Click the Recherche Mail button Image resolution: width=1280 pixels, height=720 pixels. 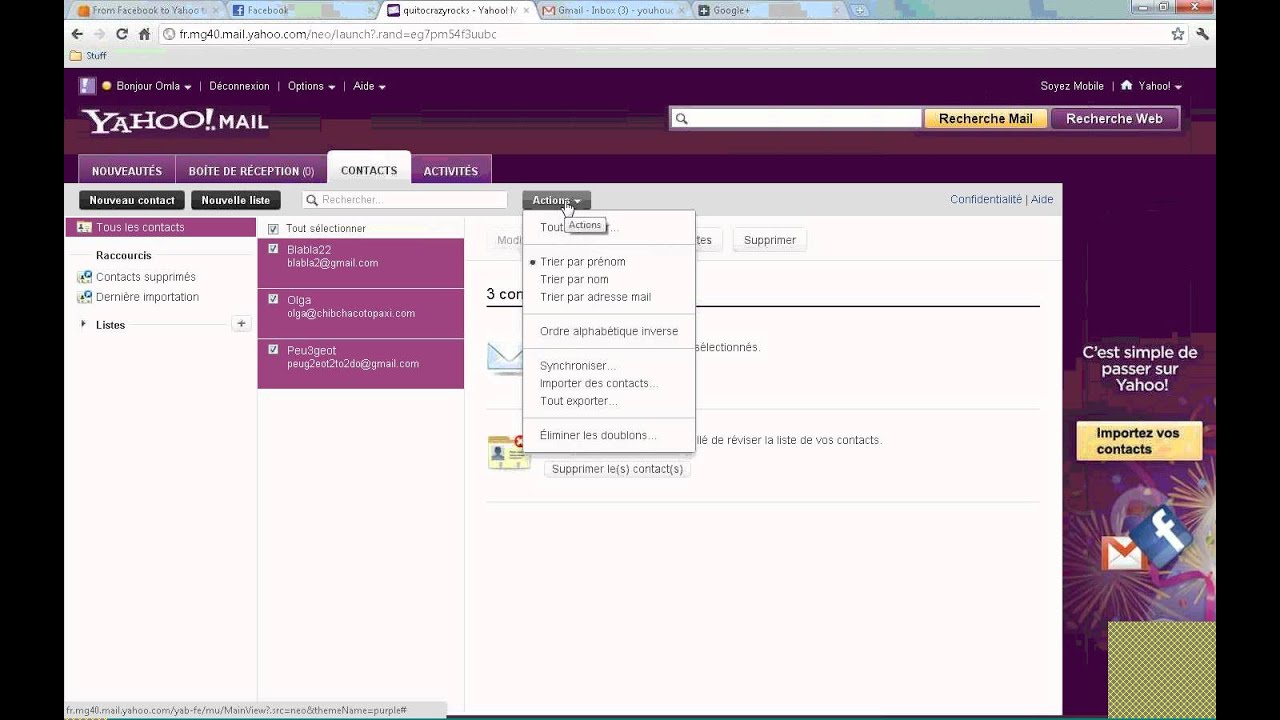pos(985,119)
